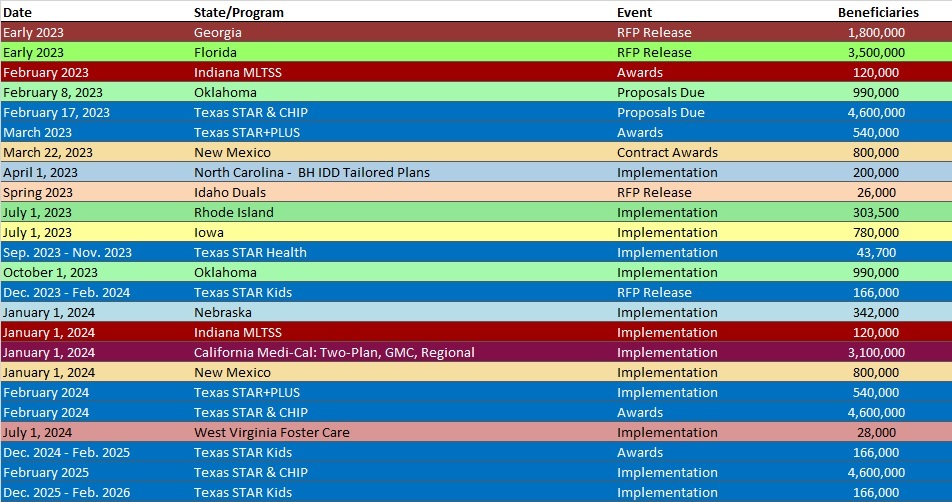This screenshot has width=952, height=502.
Task: Select North Carolina - BH IDD Tailored Plans
Action: (311, 172)
